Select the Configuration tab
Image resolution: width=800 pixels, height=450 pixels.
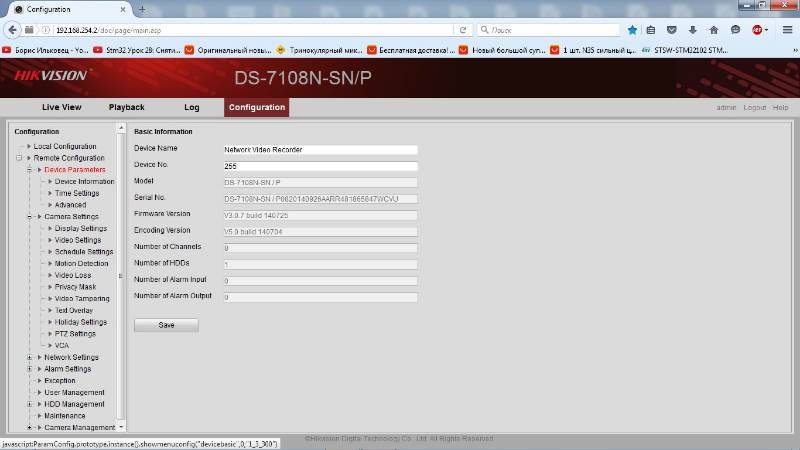pos(257,107)
